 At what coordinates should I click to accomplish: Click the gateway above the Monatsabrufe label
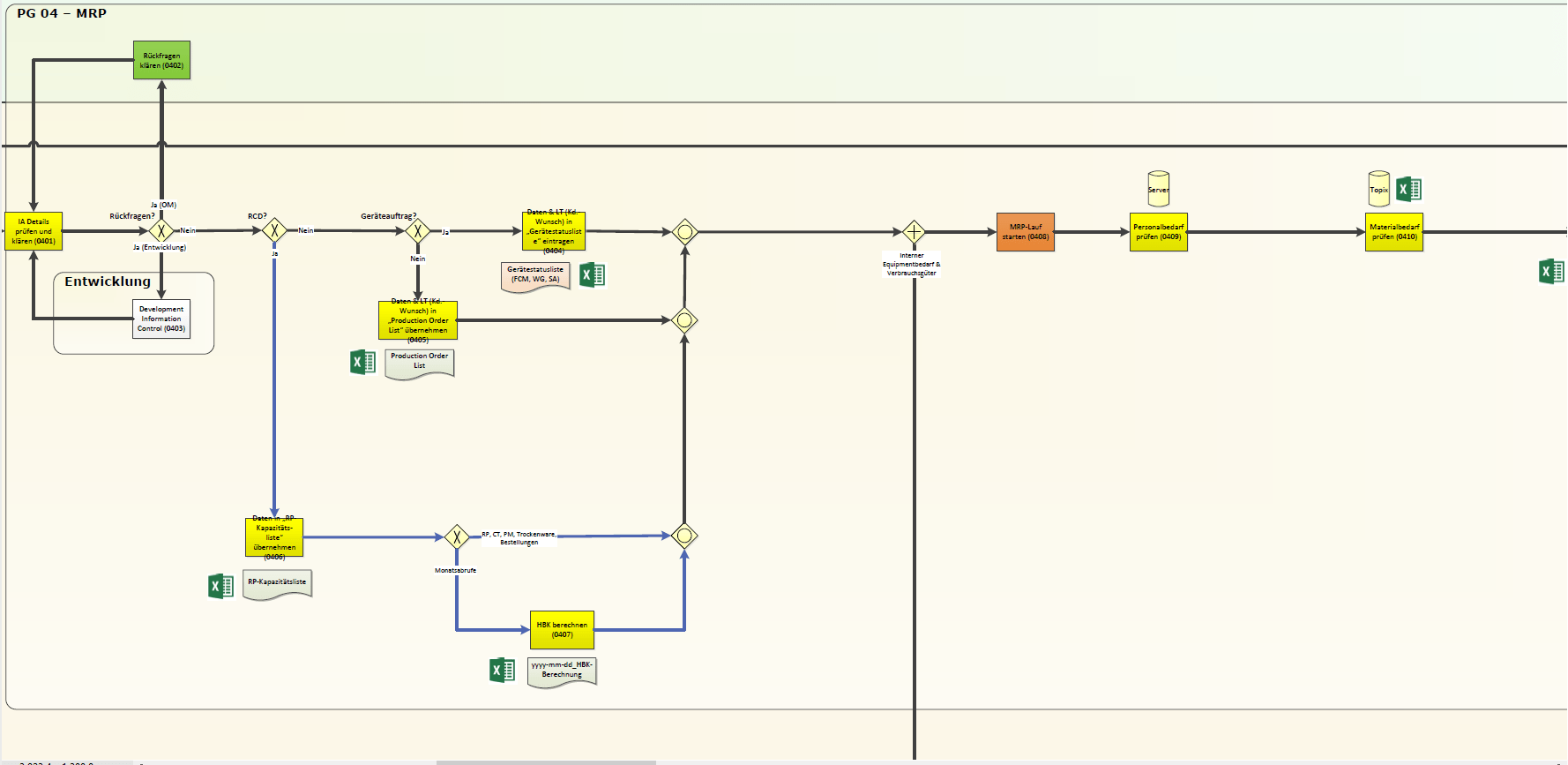(x=456, y=536)
